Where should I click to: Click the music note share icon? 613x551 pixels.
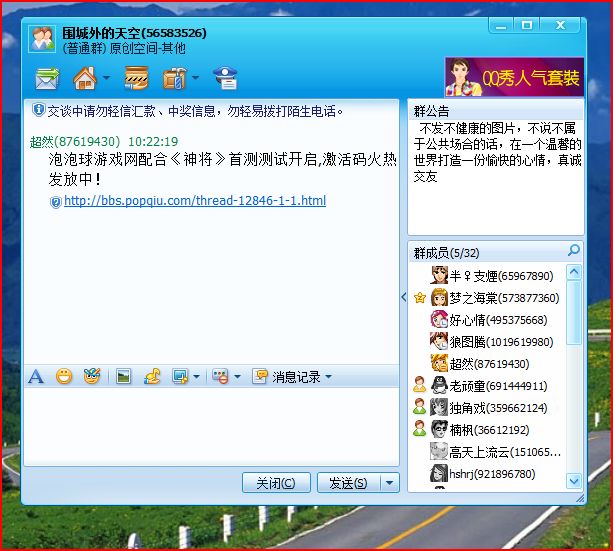click(152, 377)
